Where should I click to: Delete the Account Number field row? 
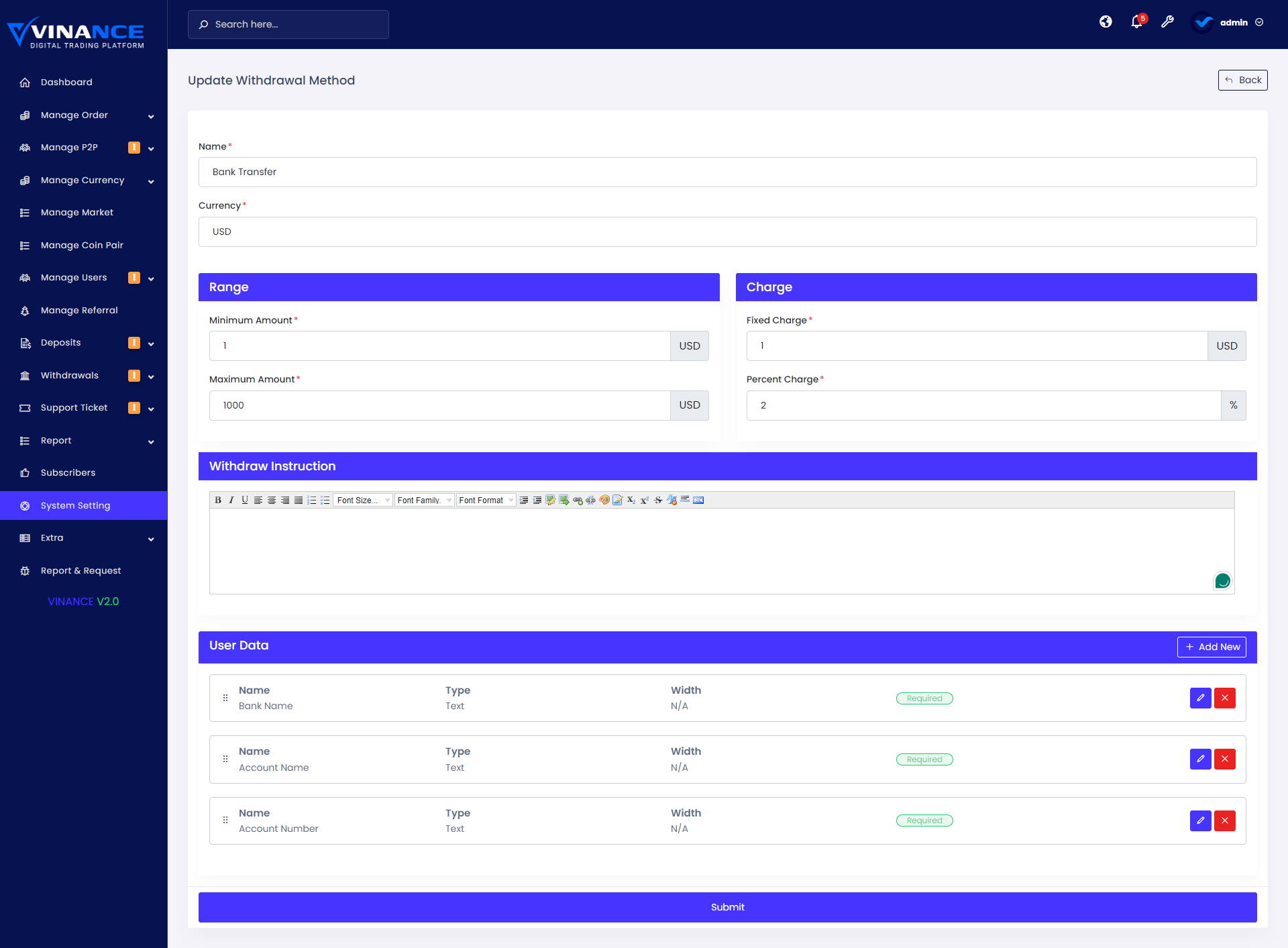point(1224,821)
